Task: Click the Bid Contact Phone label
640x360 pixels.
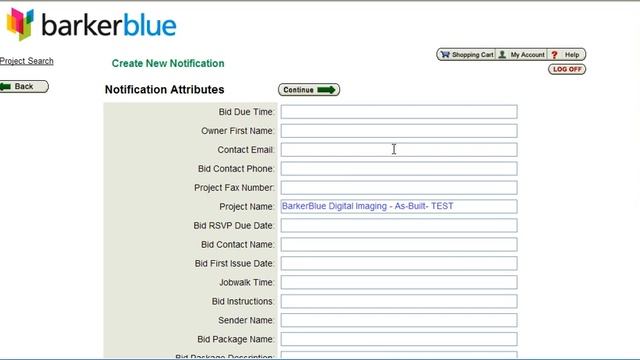Action: 236,169
